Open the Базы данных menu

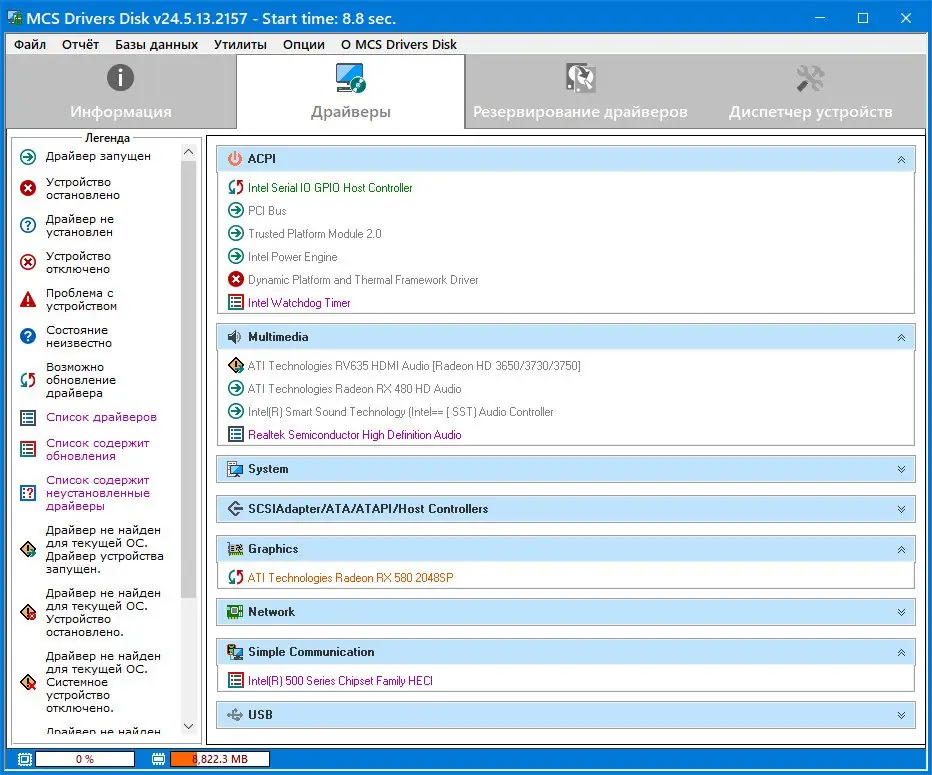pyautogui.click(x=156, y=45)
